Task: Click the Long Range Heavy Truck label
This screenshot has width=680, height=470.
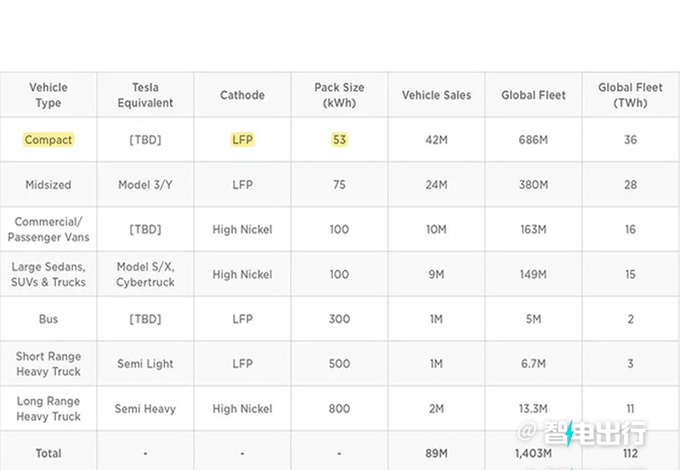Action: pyautogui.click(x=48, y=408)
